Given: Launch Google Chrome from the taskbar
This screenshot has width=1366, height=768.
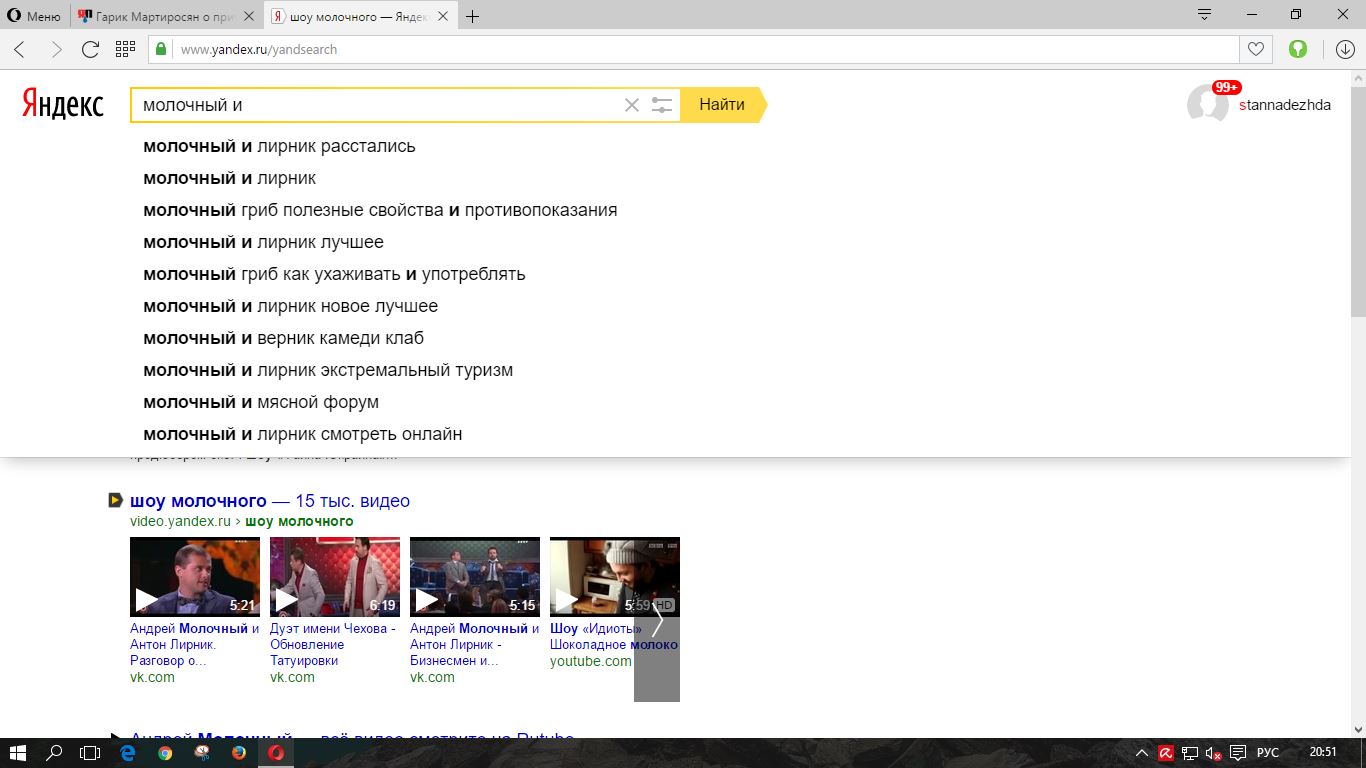Looking at the screenshot, I should (x=165, y=753).
